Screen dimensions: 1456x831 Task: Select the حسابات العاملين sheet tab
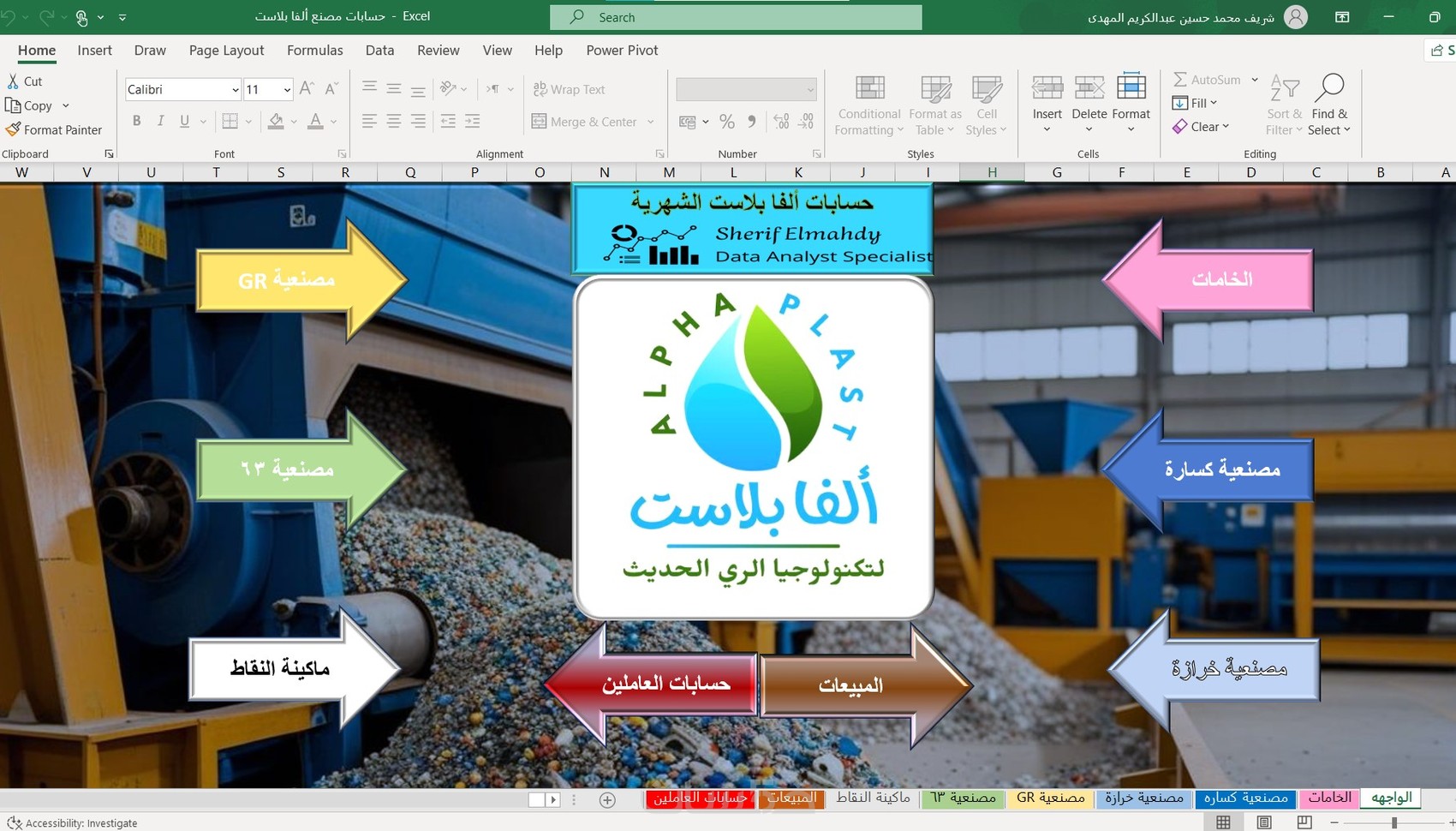701,798
